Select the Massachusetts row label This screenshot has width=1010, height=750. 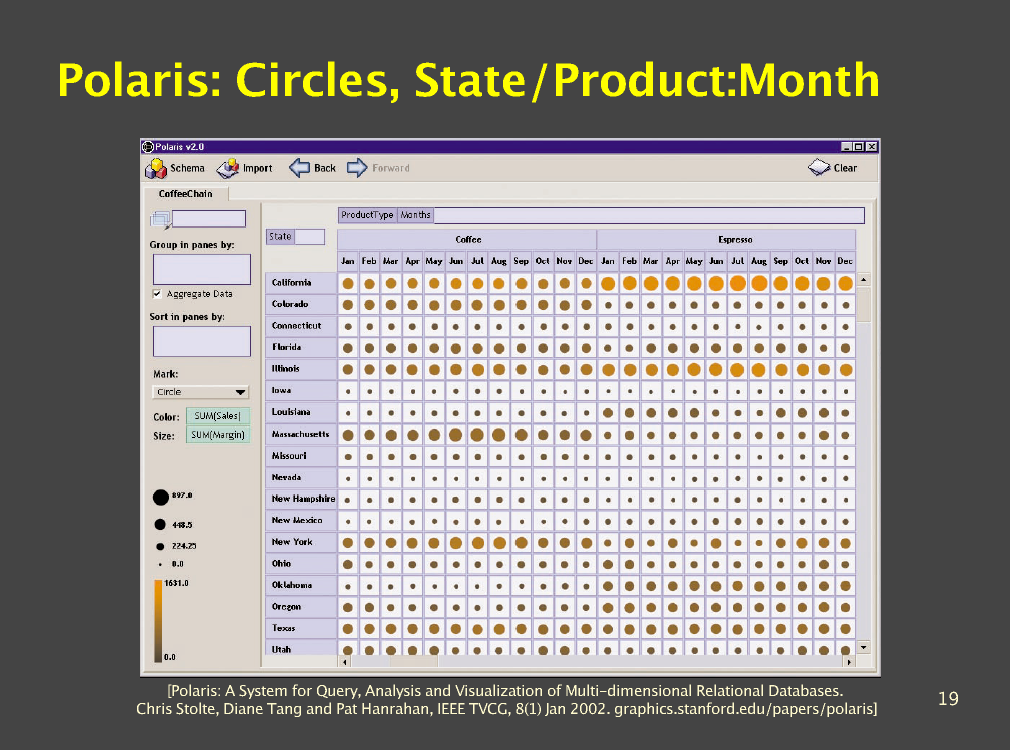(x=301, y=434)
